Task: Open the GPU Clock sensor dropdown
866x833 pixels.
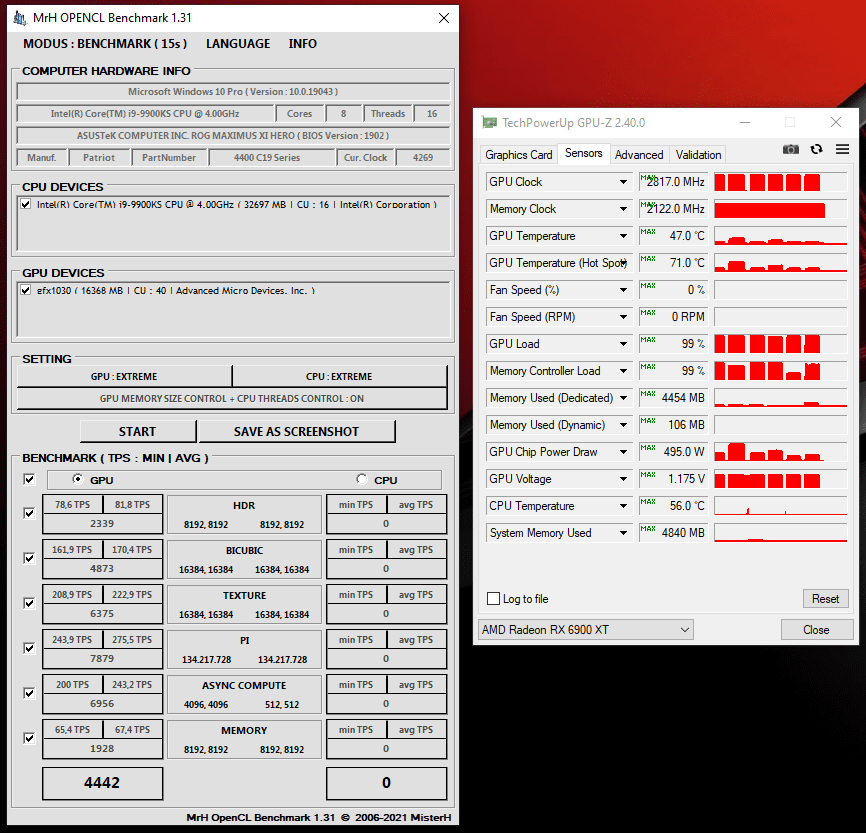Action: [x=624, y=182]
